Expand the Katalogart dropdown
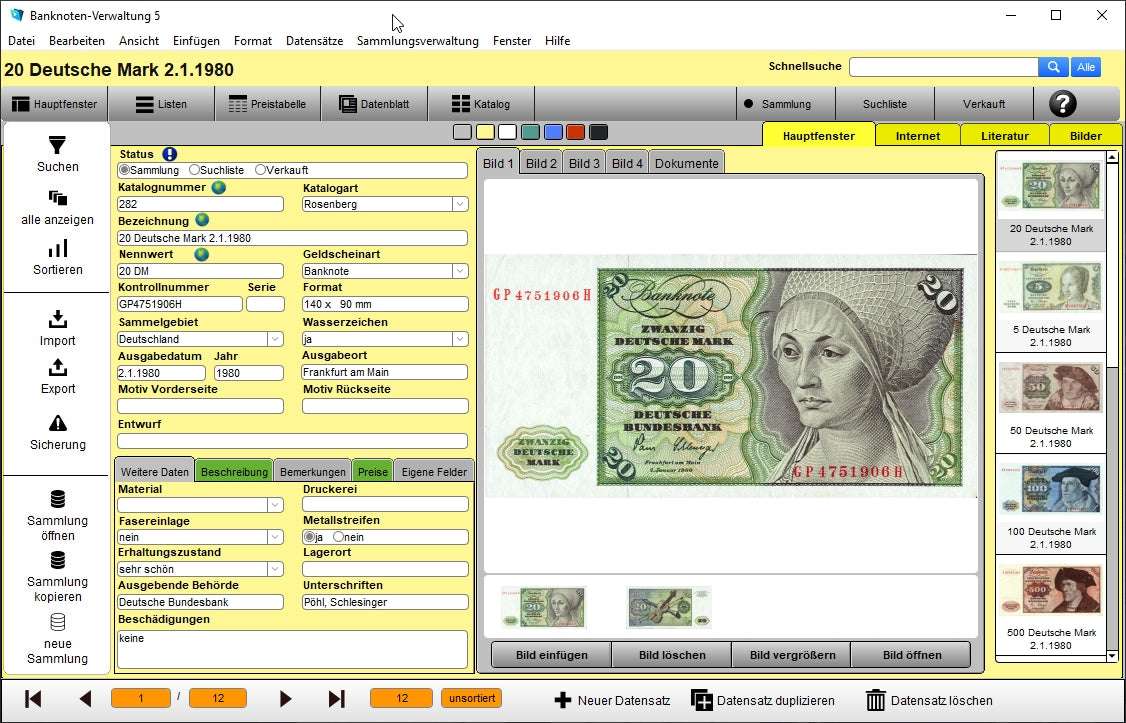The width and height of the screenshot is (1126, 723). (x=459, y=204)
